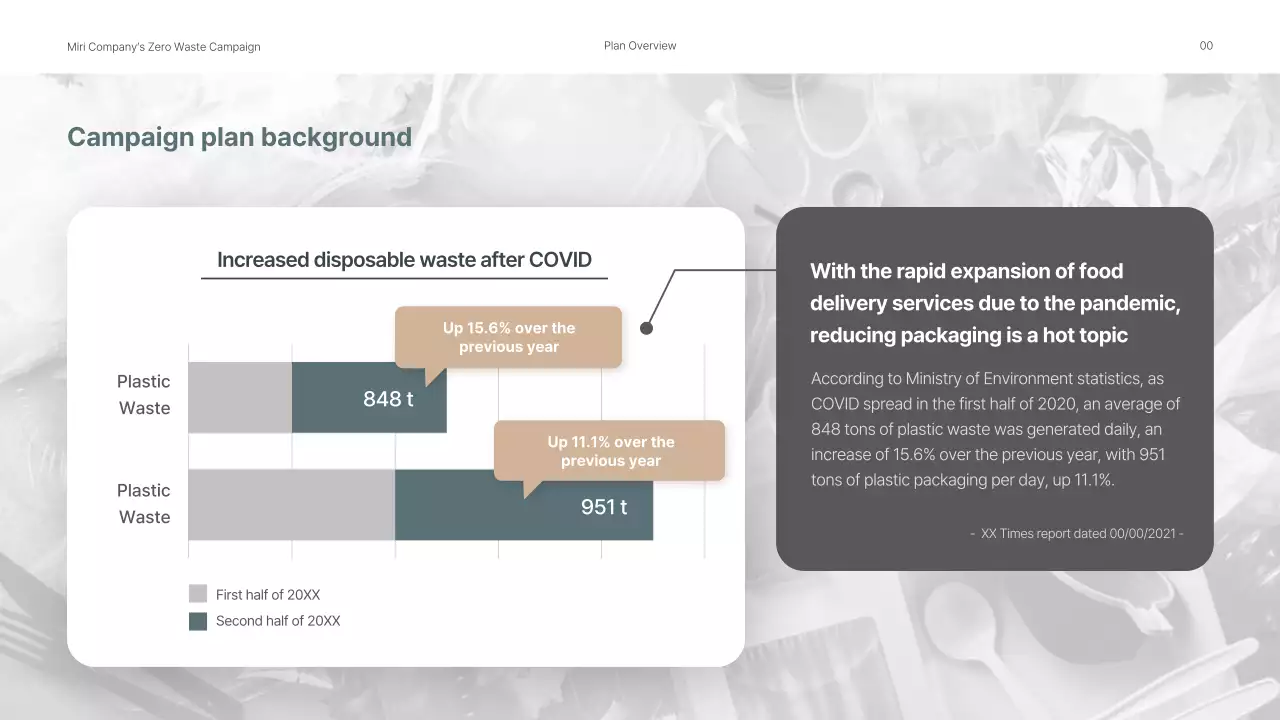Select the lower 'Plastic Waste' axis label

[143, 503]
